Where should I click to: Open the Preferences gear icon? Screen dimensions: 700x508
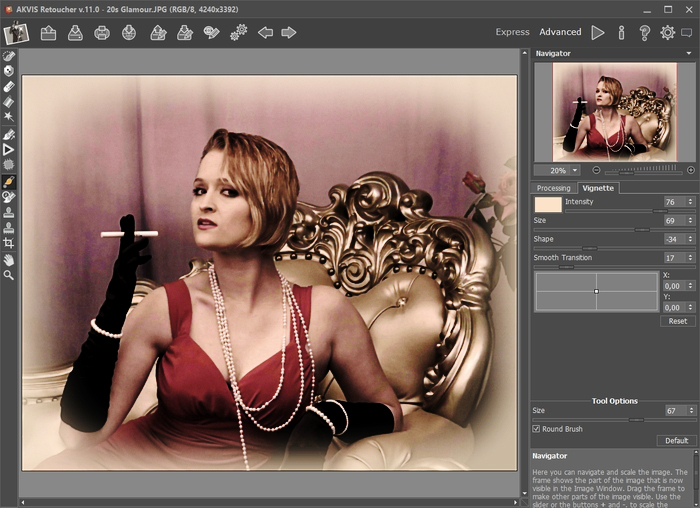tap(667, 32)
